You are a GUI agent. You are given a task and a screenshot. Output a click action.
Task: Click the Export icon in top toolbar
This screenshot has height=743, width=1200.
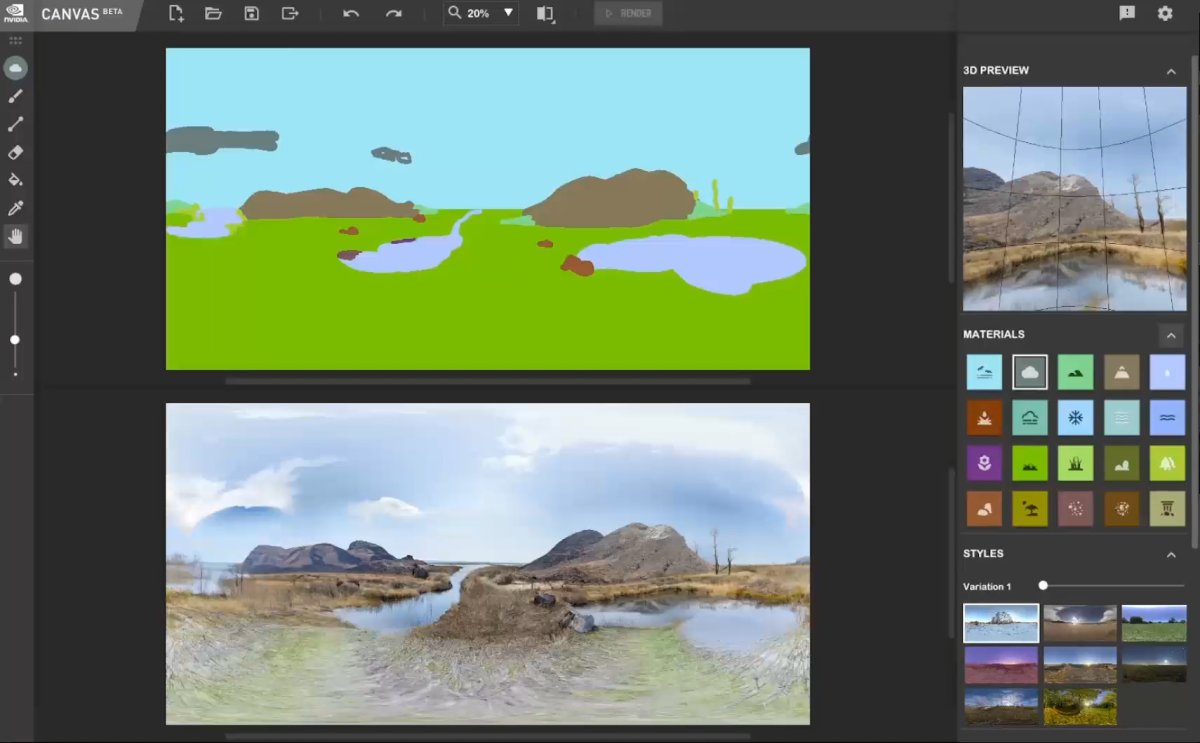290,13
